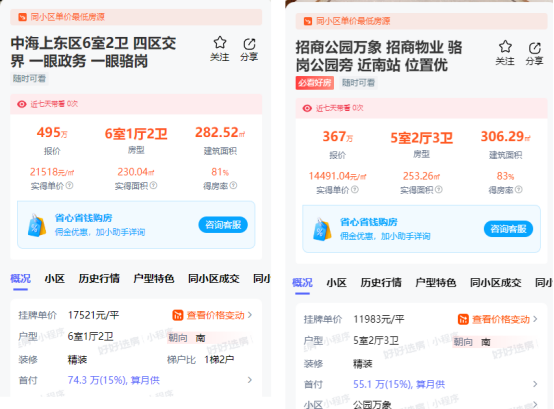Open the chevron on the 小区 公园万象 row
This screenshot has width=554, height=409.
point(535,404)
